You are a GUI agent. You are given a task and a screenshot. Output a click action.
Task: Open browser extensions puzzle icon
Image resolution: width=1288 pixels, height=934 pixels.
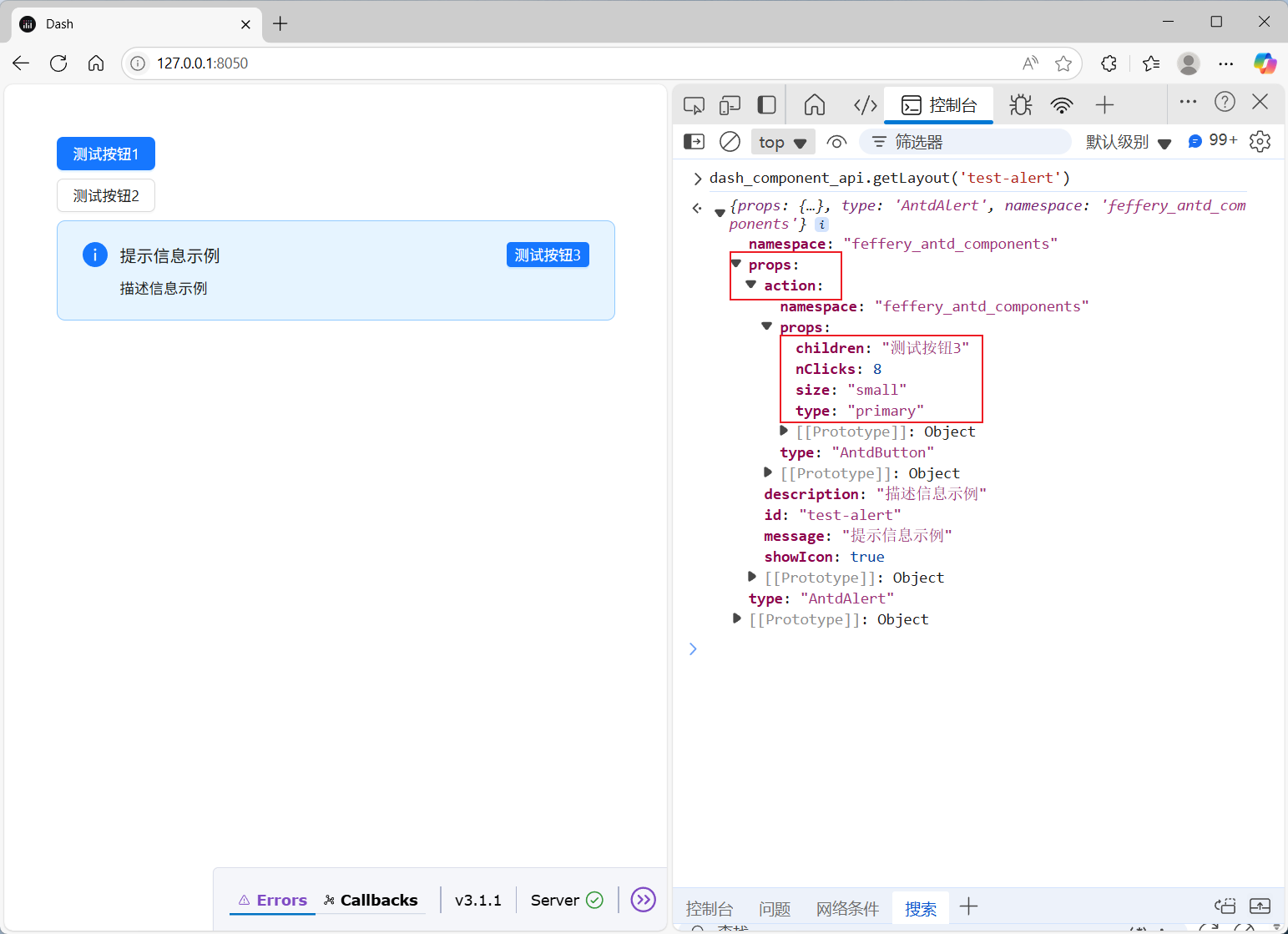click(x=1109, y=63)
